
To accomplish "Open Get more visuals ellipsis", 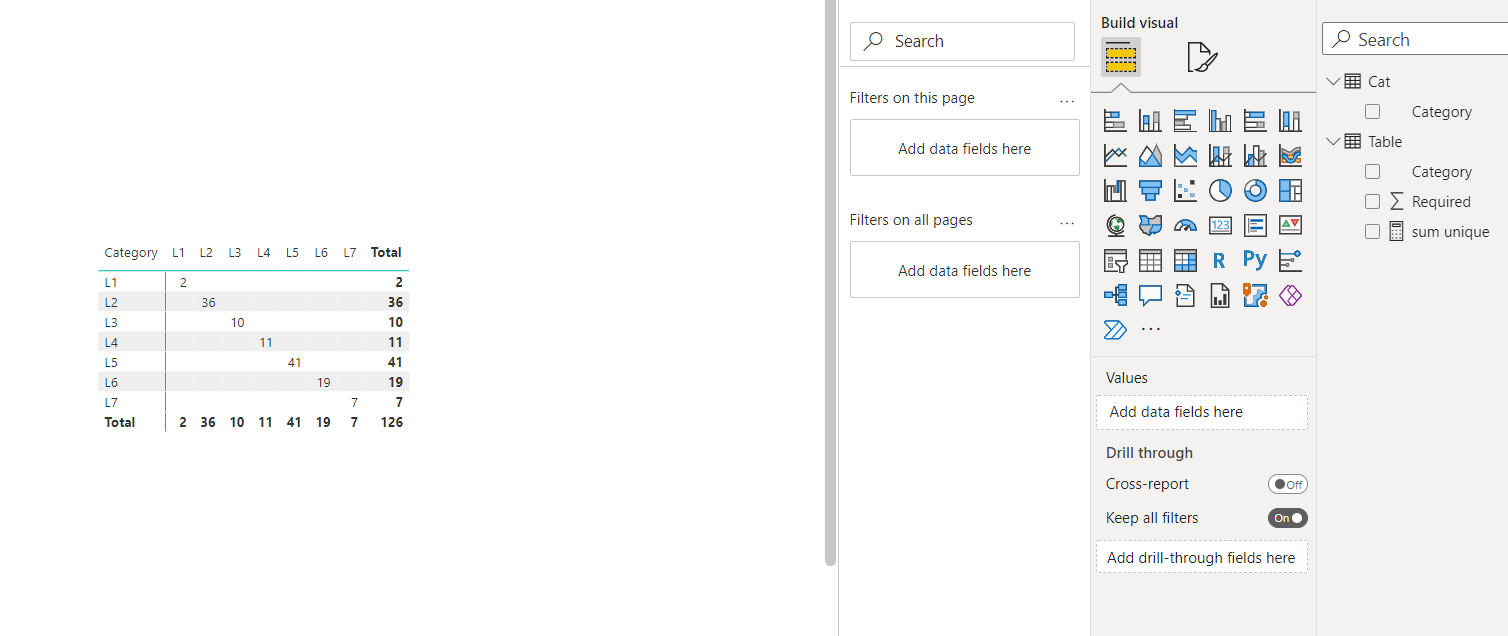I will pos(1151,329).
